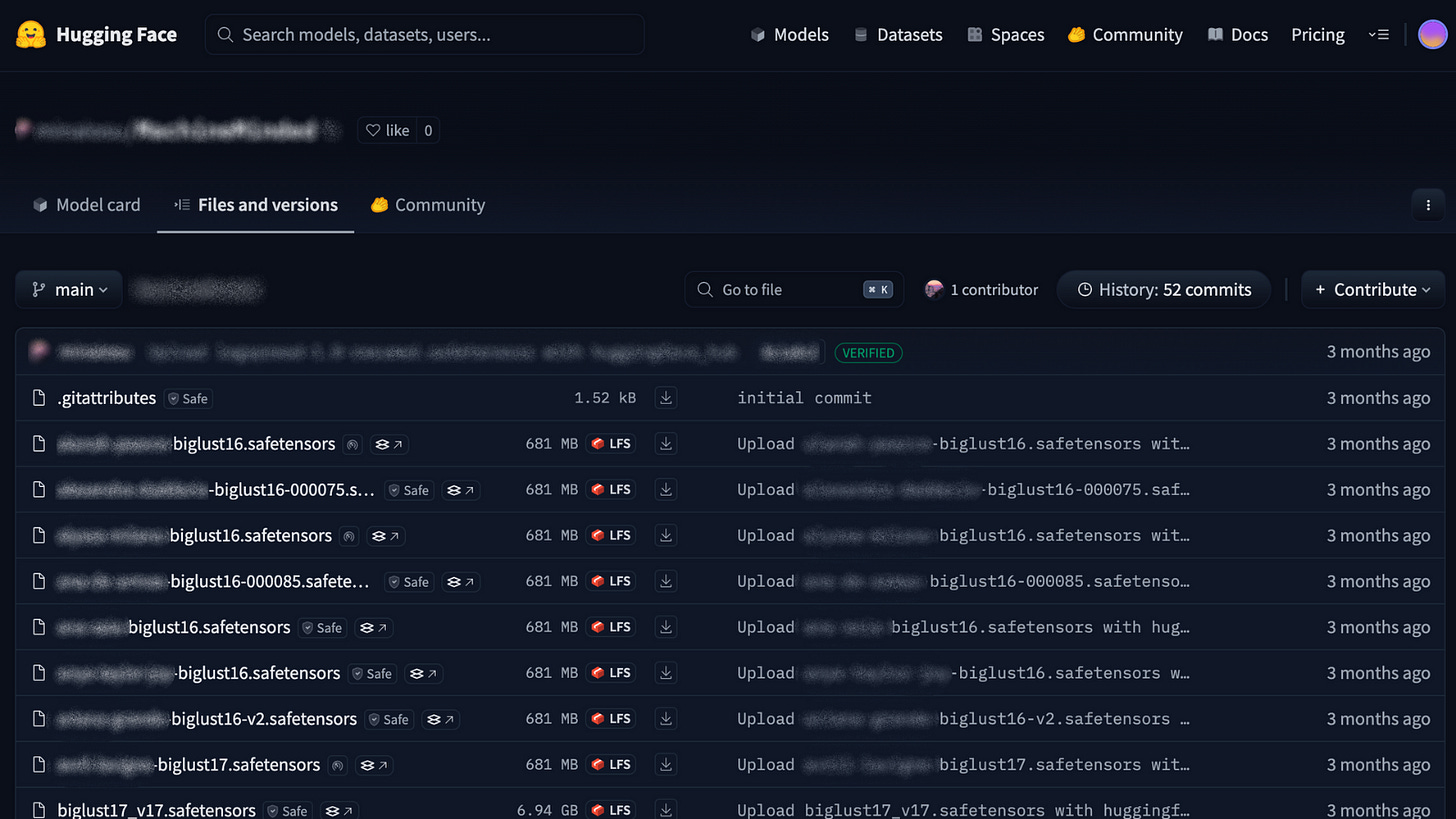Open the biglust16-000085 safetensors file

[213, 582]
